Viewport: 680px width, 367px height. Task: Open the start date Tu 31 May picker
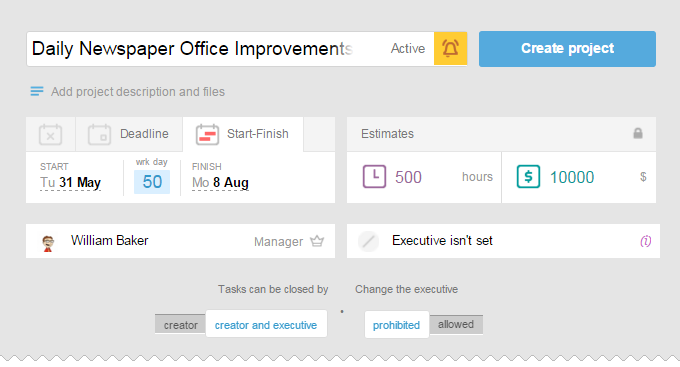click(70, 183)
